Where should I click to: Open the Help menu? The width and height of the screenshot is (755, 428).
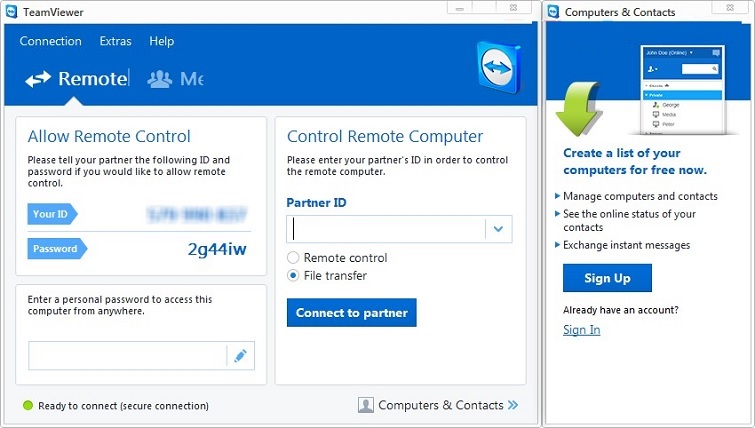point(161,41)
